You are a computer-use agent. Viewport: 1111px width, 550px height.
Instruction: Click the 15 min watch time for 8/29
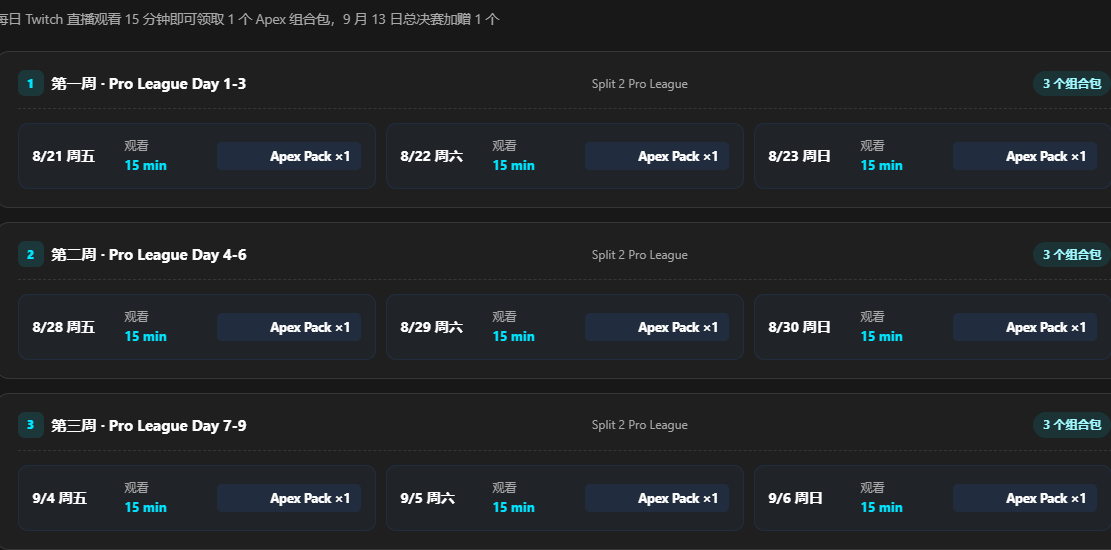point(514,336)
